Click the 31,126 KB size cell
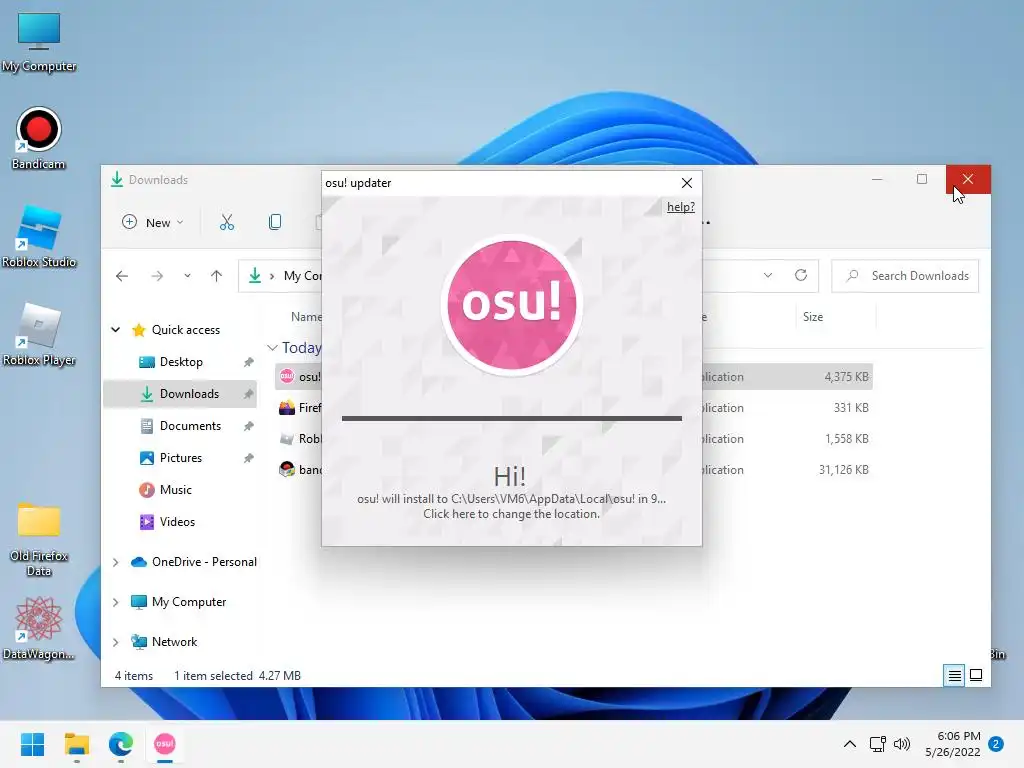 click(x=843, y=470)
